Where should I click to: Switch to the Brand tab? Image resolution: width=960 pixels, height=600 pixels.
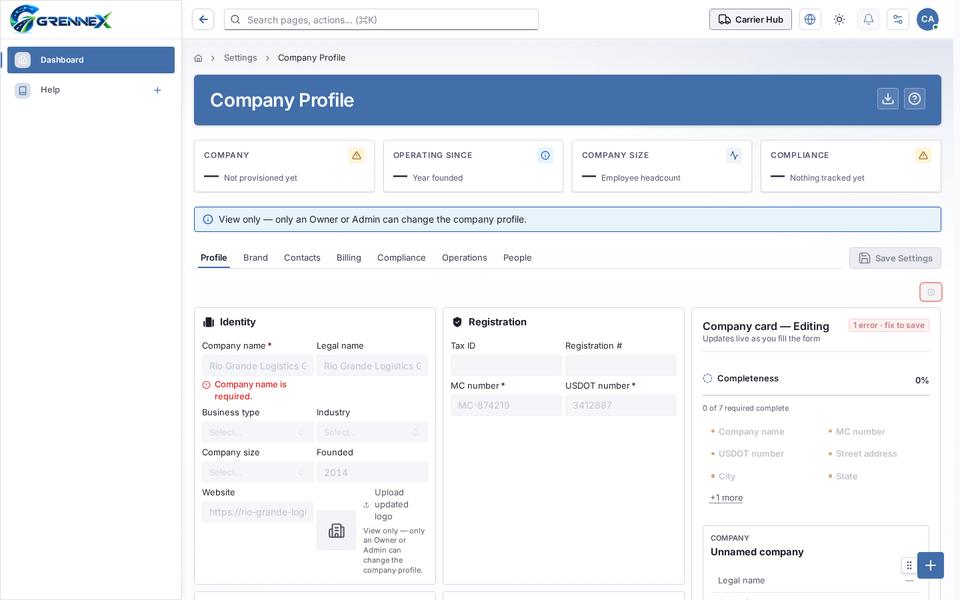point(255,258)
